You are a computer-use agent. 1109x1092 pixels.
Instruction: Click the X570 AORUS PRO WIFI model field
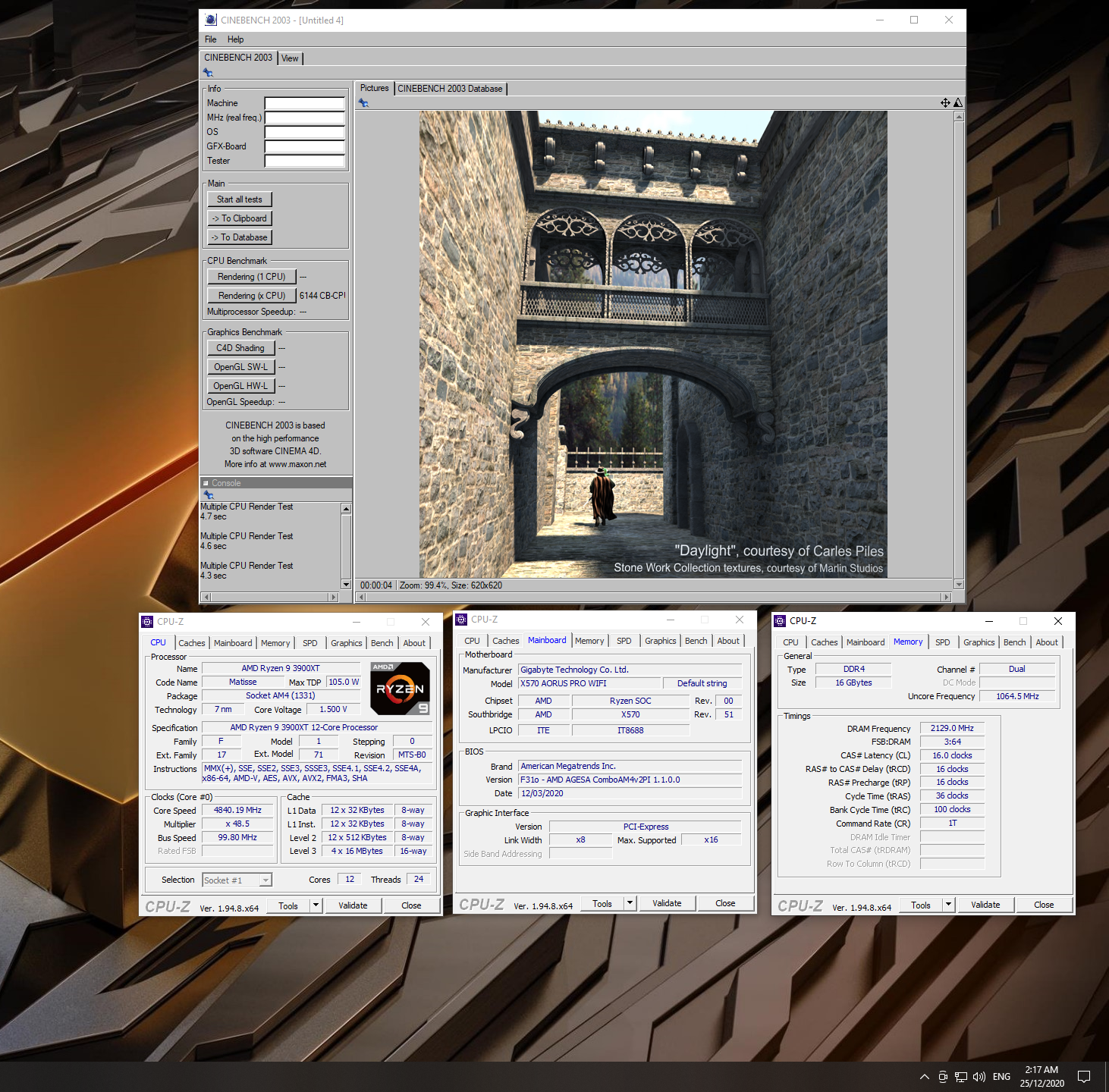point(589,683)
